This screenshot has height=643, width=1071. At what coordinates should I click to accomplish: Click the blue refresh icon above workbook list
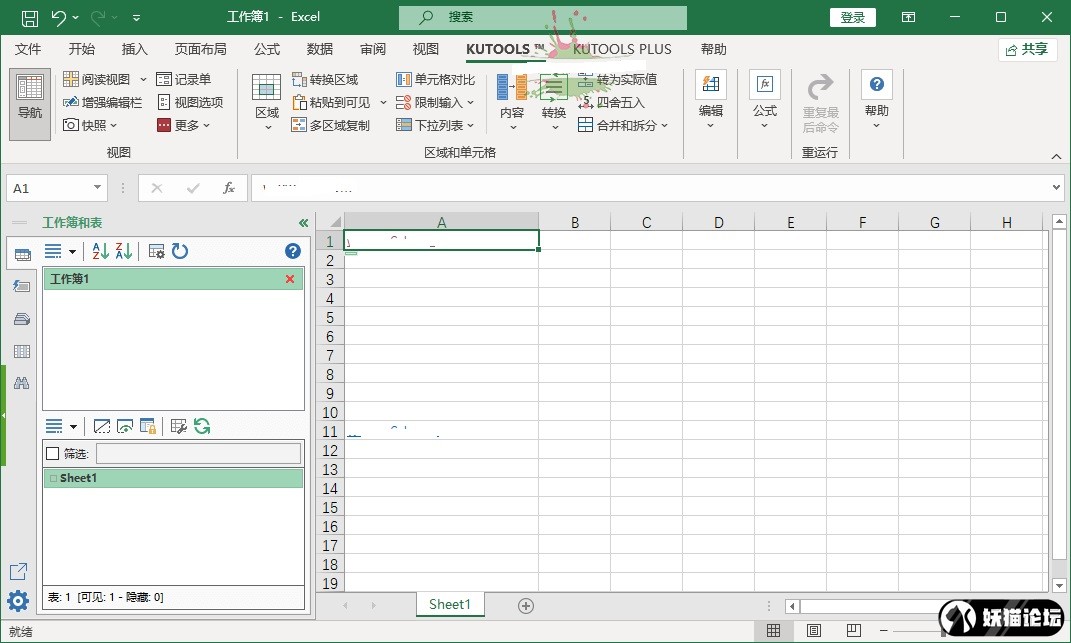click(x=180, y=251)
